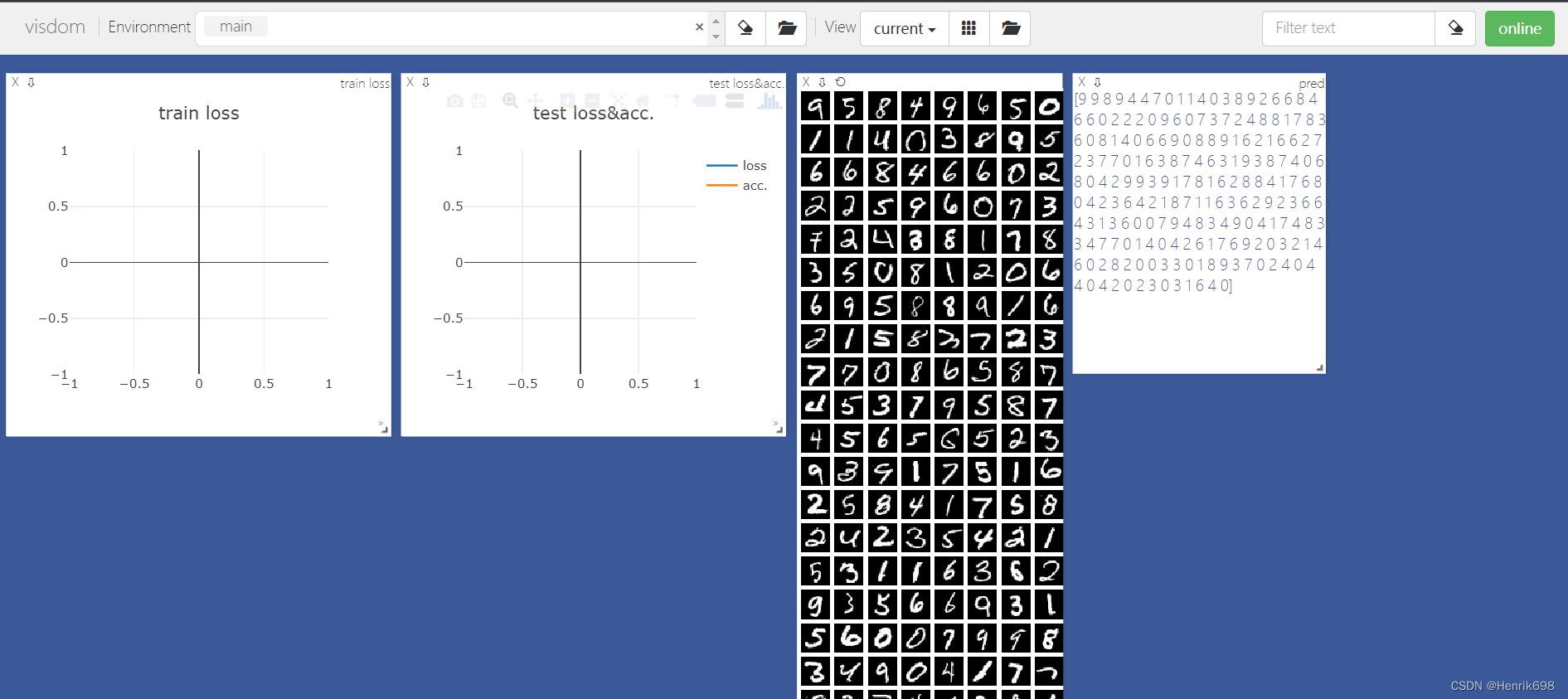Screen dimensions: 1568x699
Task: Click first row of predicted digits text
Action: (x=1196, y=99)
